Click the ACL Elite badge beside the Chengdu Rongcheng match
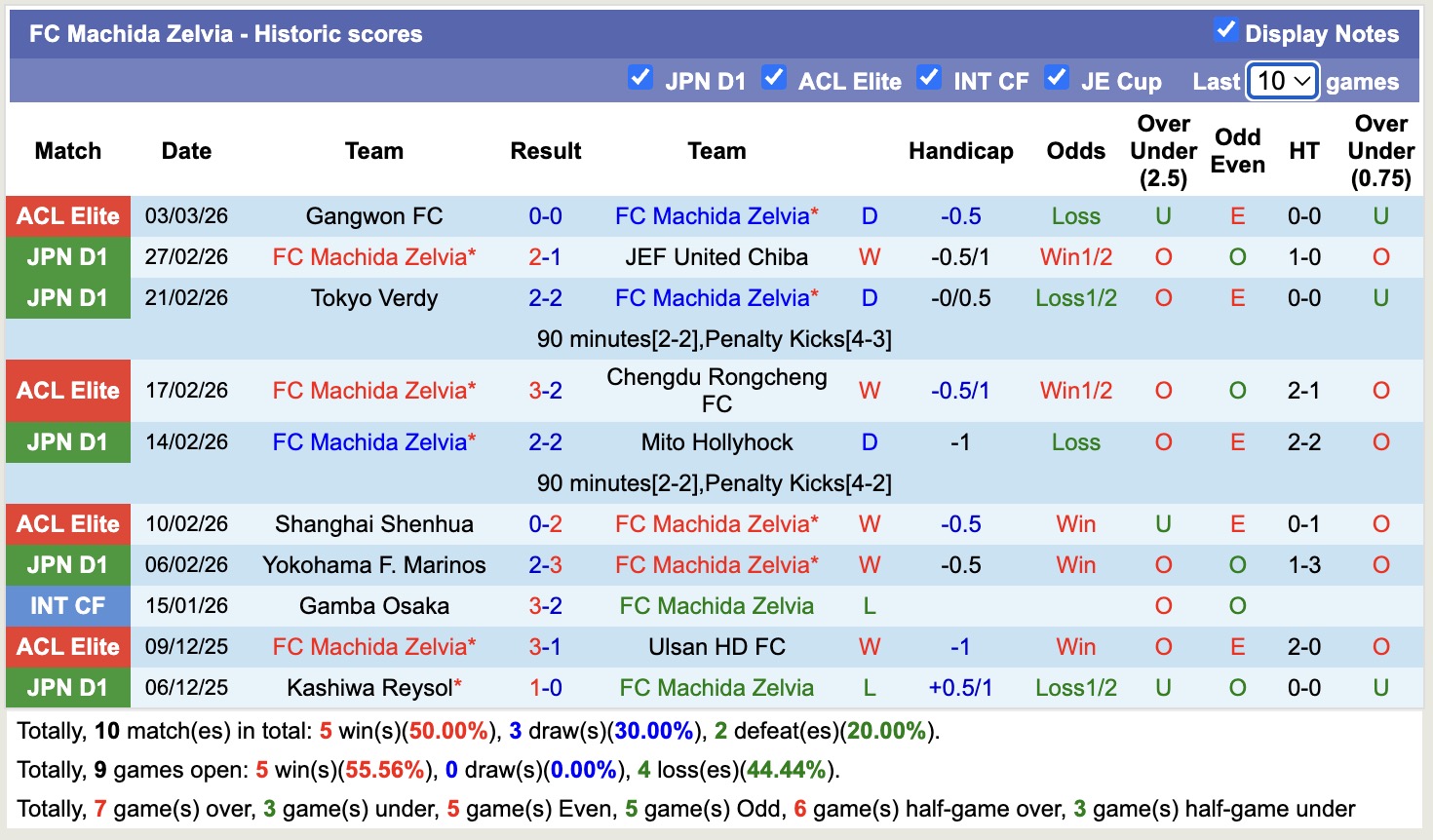Screen dimensions: 1433x840 click(67, 390)
